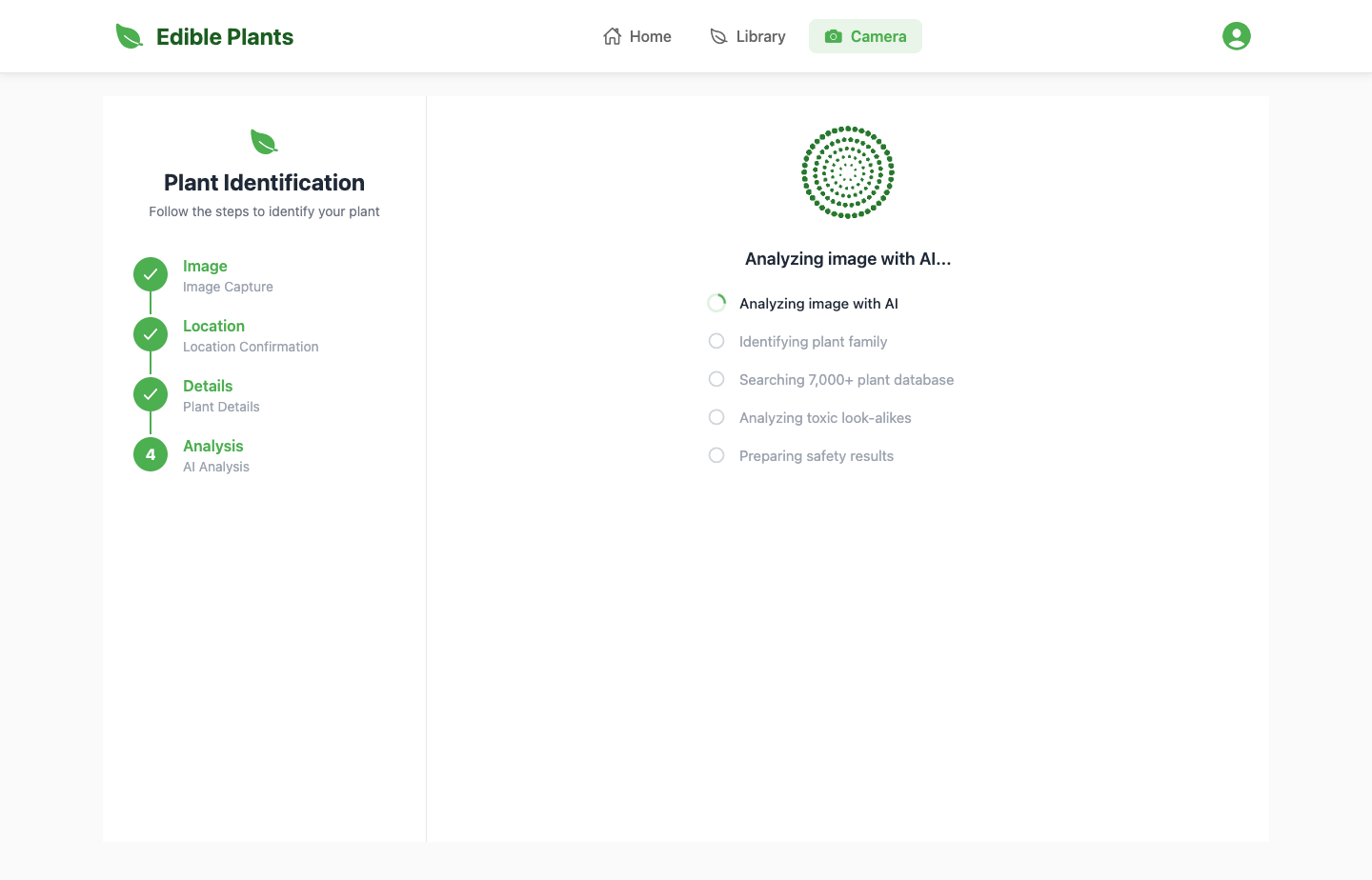Select the Identifying plant family circle
Viewport: 1372px width, 880px height.
click(716, 341)
